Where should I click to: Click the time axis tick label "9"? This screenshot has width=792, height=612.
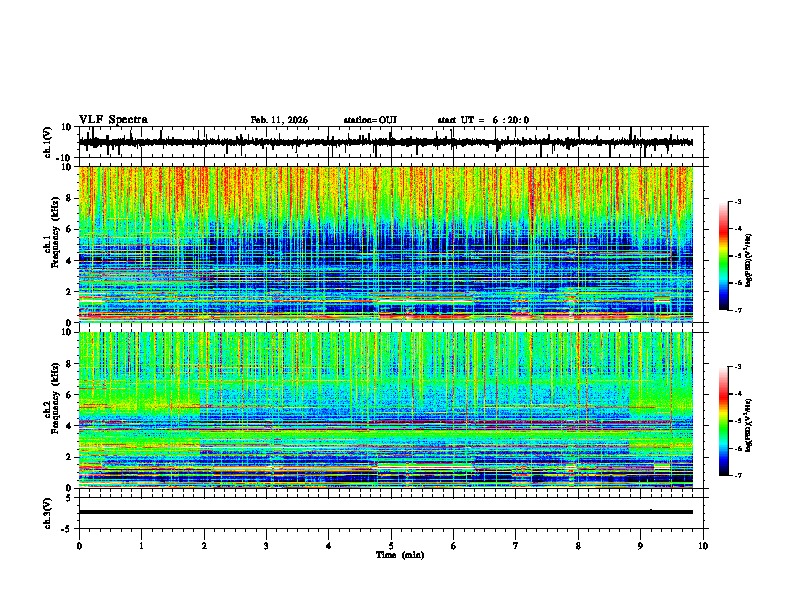coord(640,546)
